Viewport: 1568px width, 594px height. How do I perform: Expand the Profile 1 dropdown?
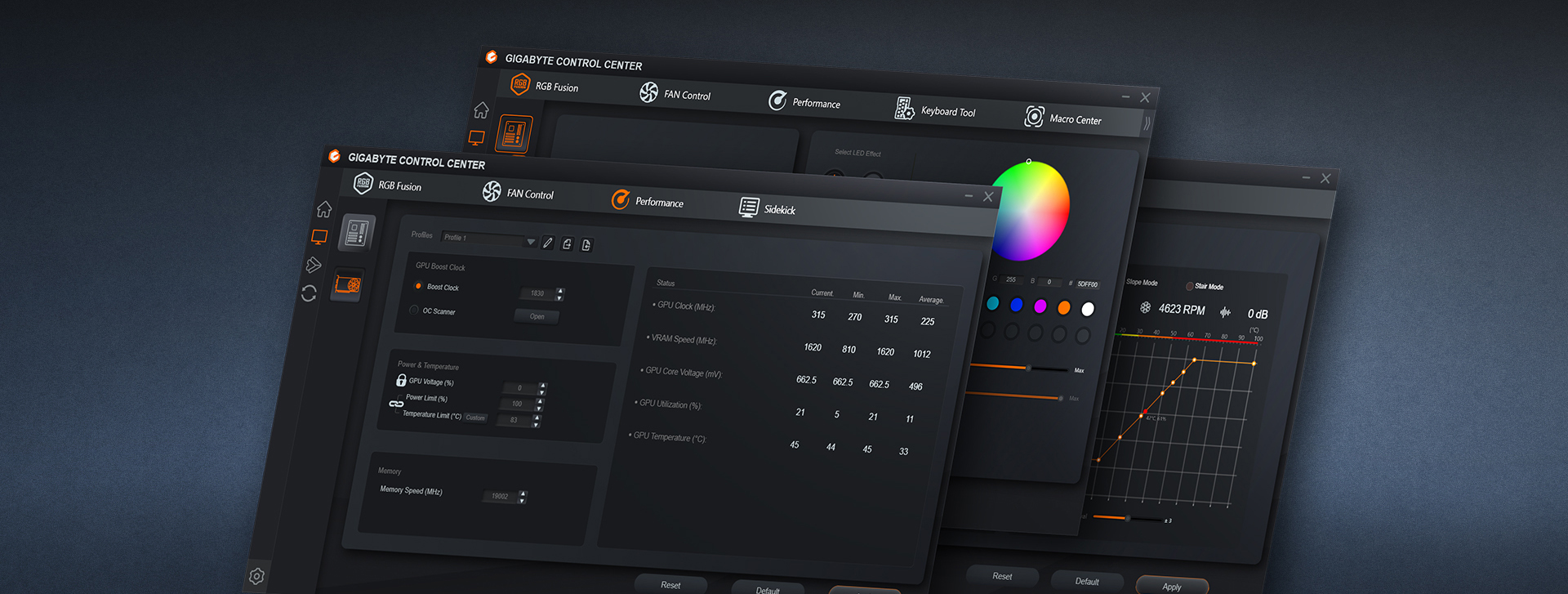531,242
